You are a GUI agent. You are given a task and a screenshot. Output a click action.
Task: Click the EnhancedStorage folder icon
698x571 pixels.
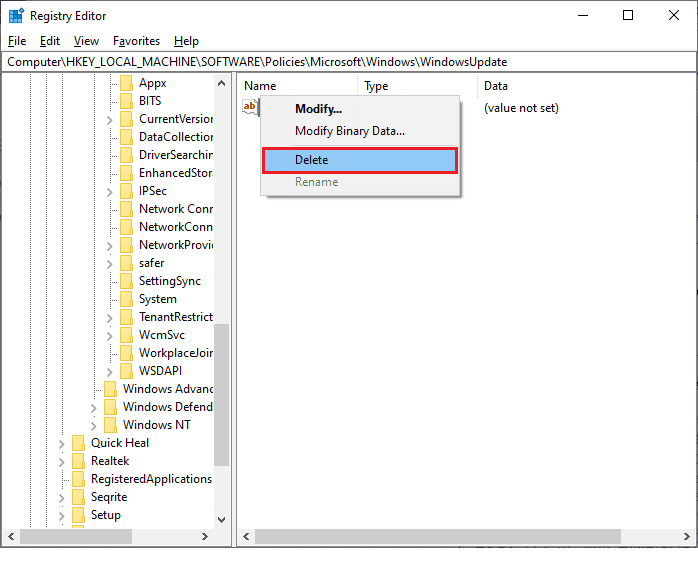click(x=126, y=173)
